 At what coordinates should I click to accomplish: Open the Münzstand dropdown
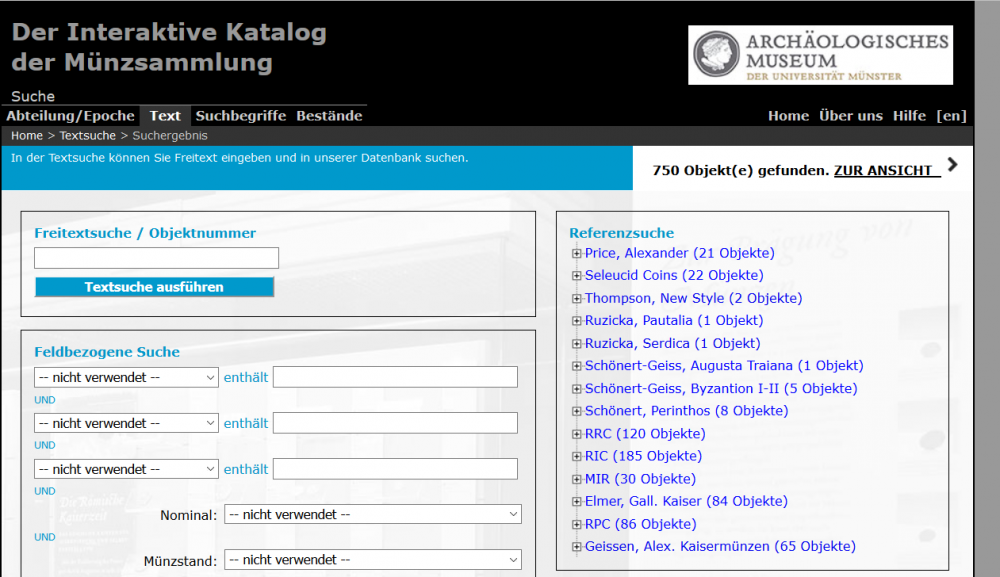pos(372,560)
